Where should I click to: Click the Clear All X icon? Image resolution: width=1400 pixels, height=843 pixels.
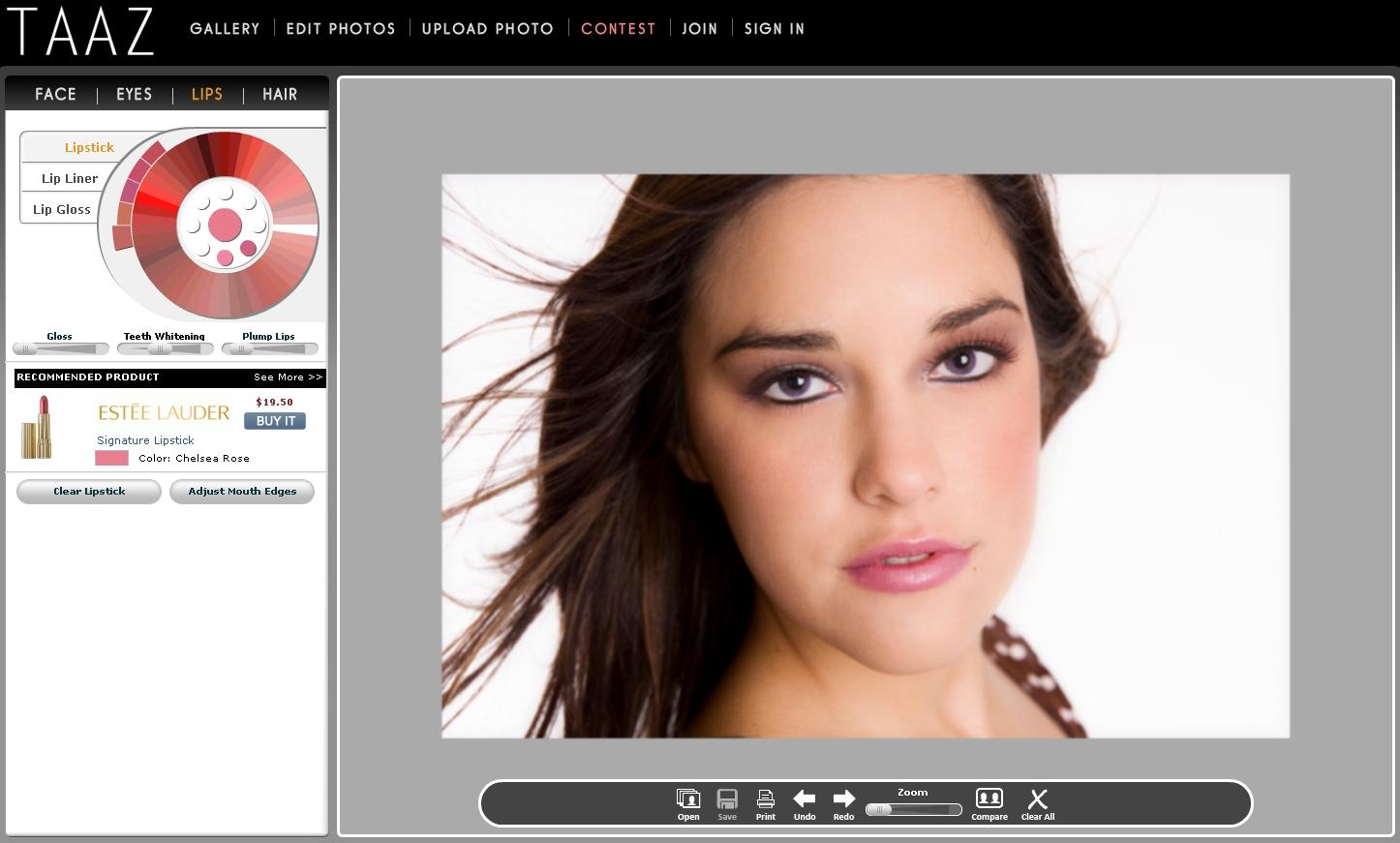coord(1038,798)
